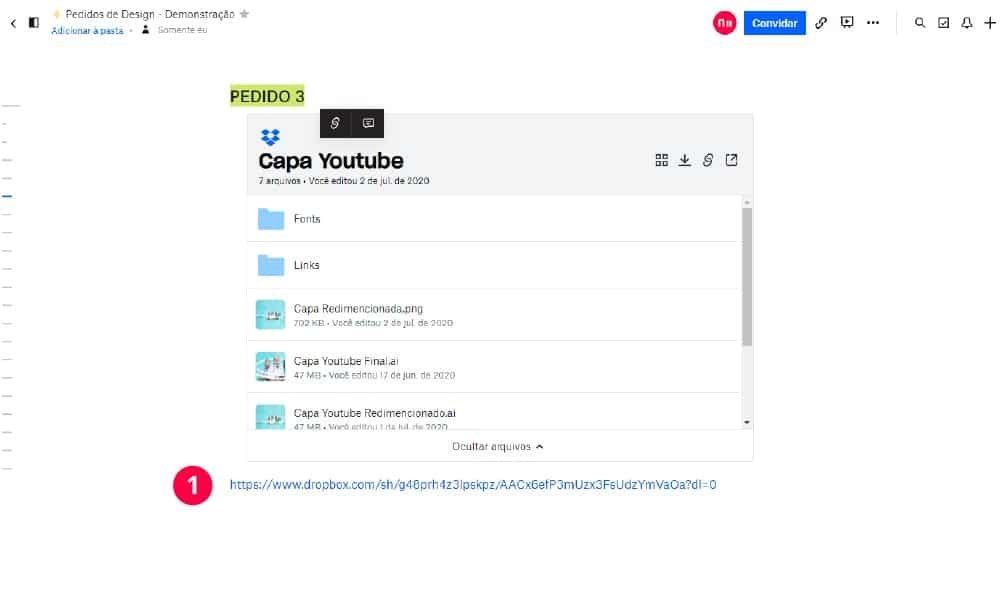The width and height of the screenshot is (1000, 598).
Task: Add comment from the floating dark toolbar
Action: [x=368, y=123]
